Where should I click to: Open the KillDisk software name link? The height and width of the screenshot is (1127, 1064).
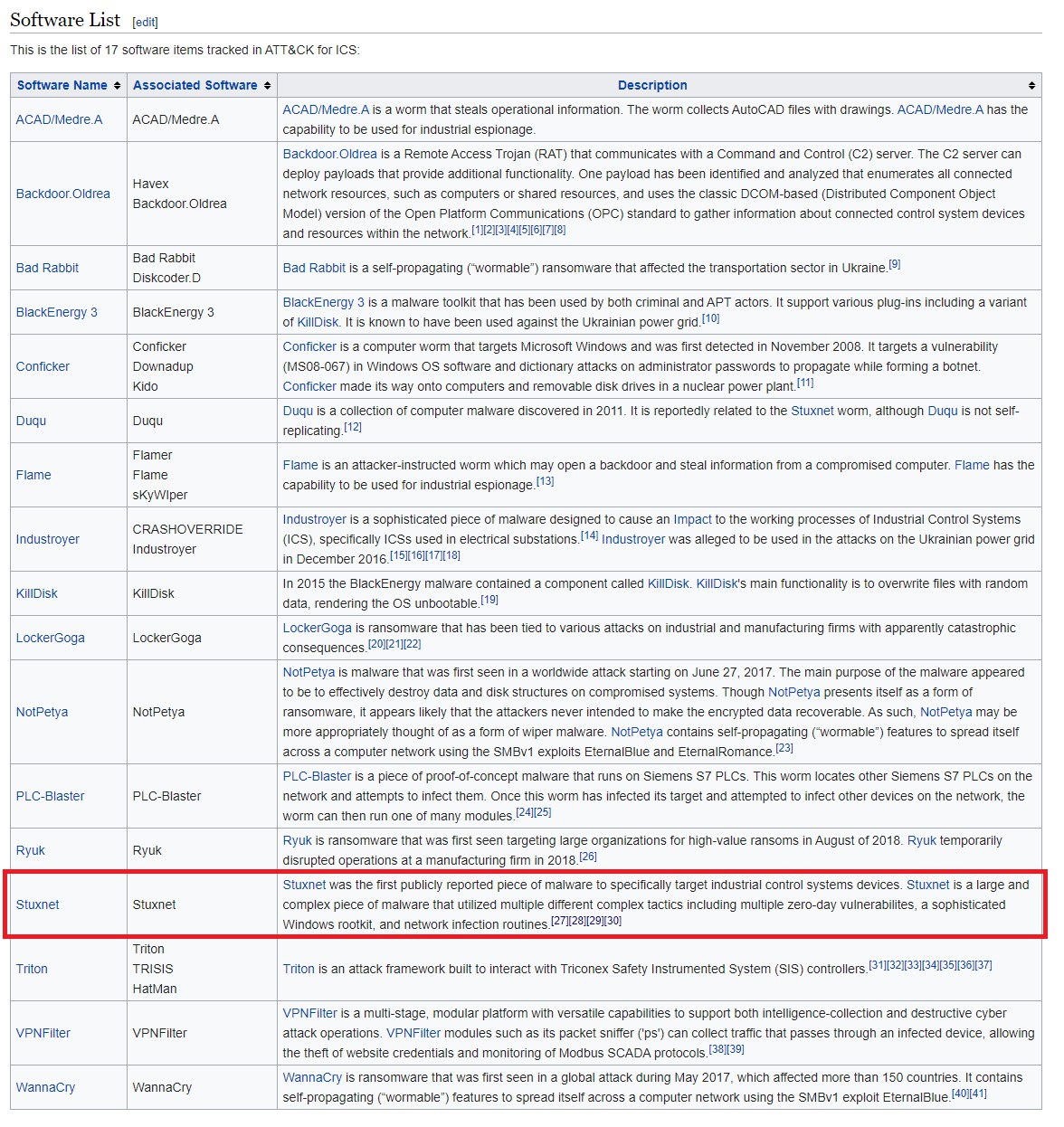point(36,593)
